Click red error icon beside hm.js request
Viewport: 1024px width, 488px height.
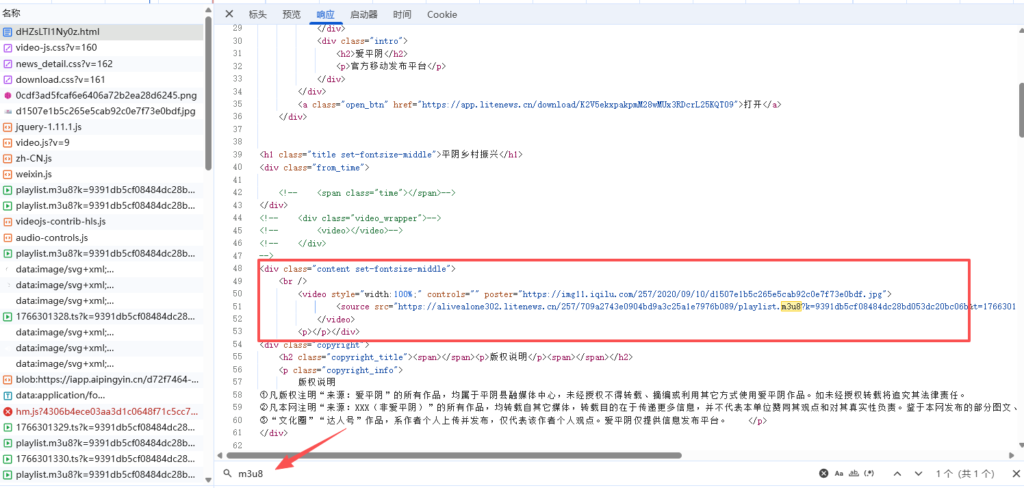click(x=8, y=412)
